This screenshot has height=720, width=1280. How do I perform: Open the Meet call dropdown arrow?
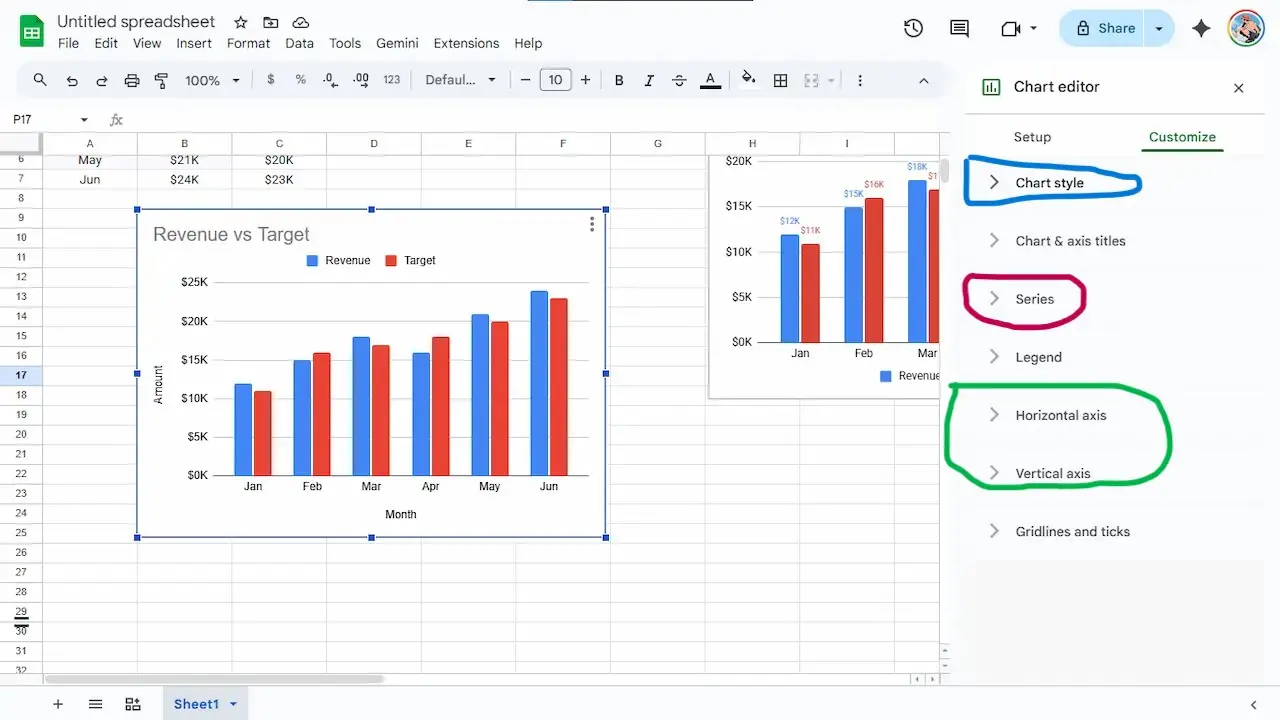tap(1033, 29)
